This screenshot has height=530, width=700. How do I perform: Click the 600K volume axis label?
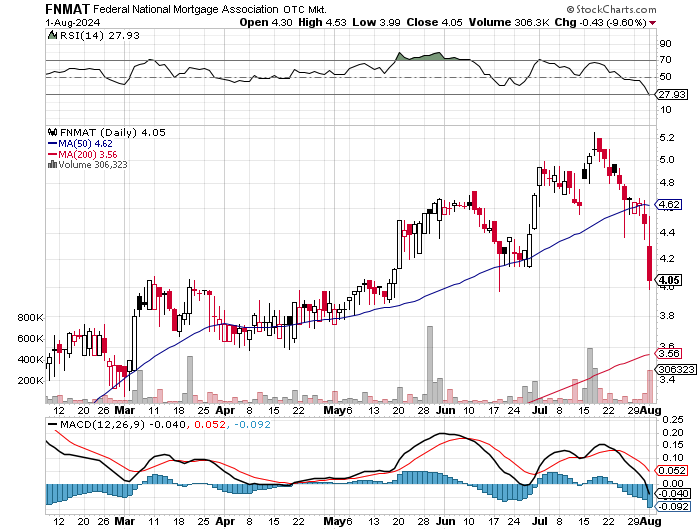point(30,339)
